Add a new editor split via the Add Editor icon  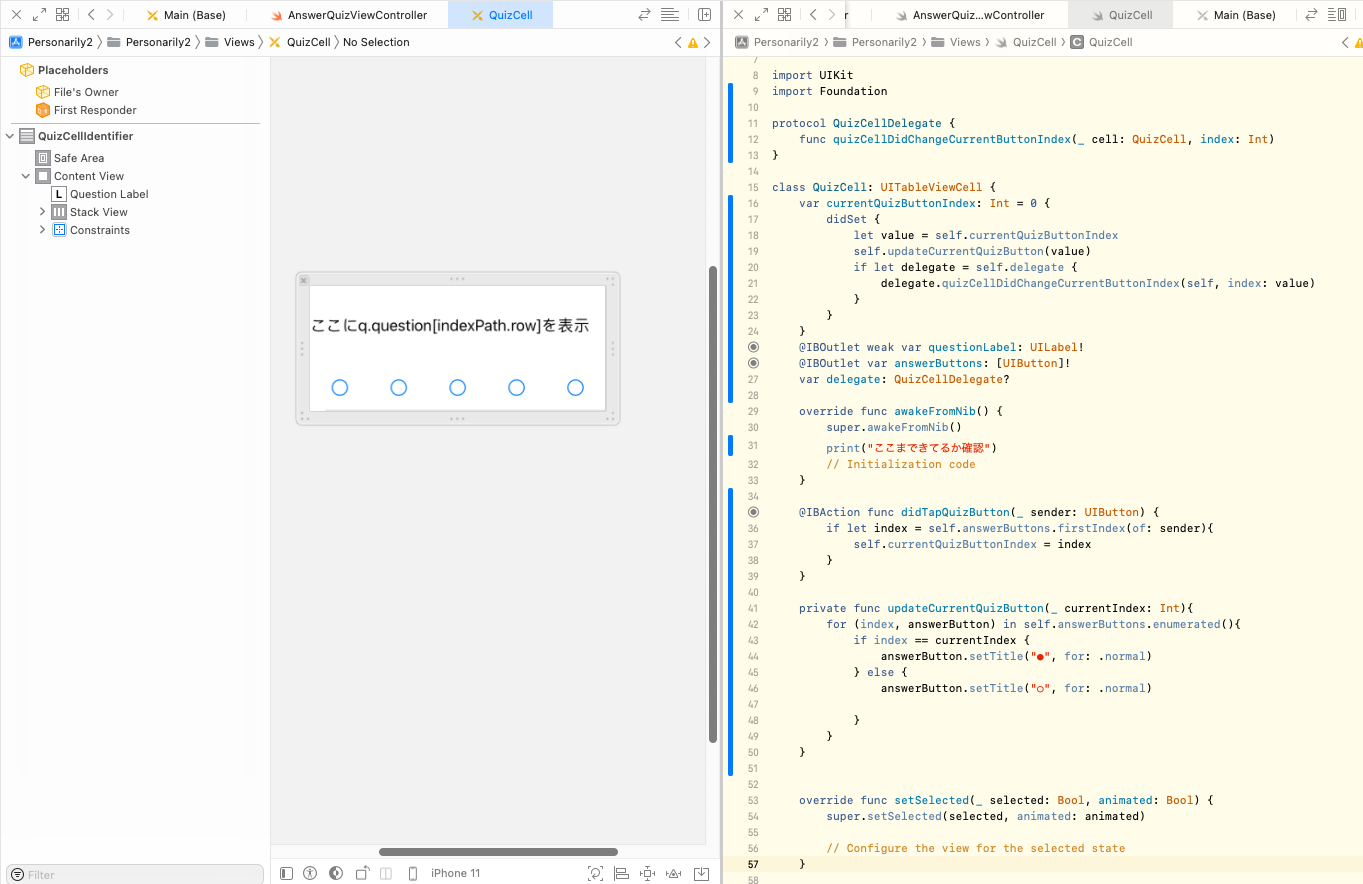[705, 15]
